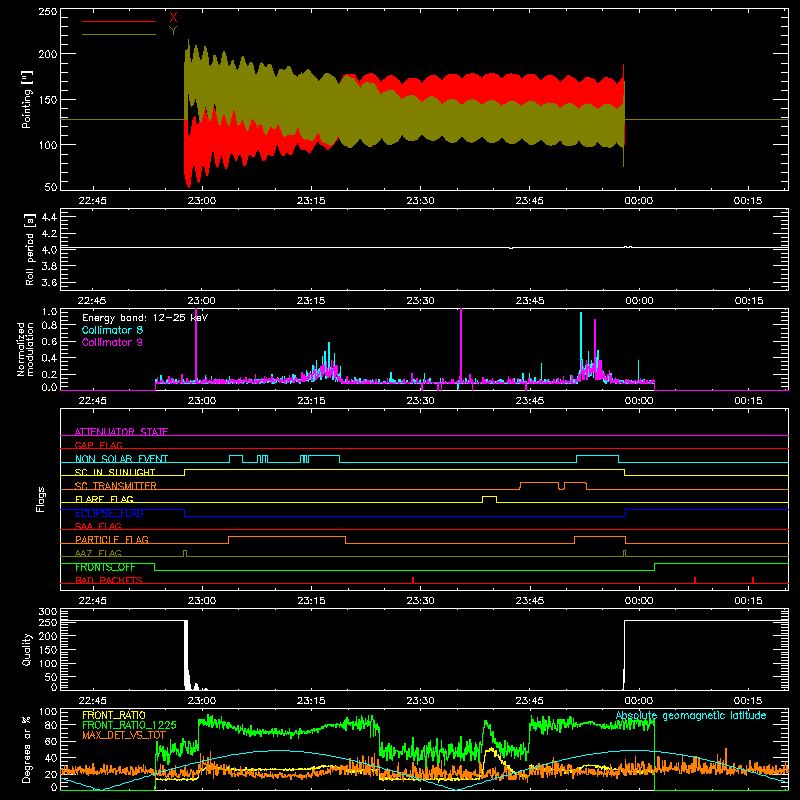Click the '300' tick on Quality axis
Image resolution: width=800 pixels, height=800 pixels.
tap(48, 612)
